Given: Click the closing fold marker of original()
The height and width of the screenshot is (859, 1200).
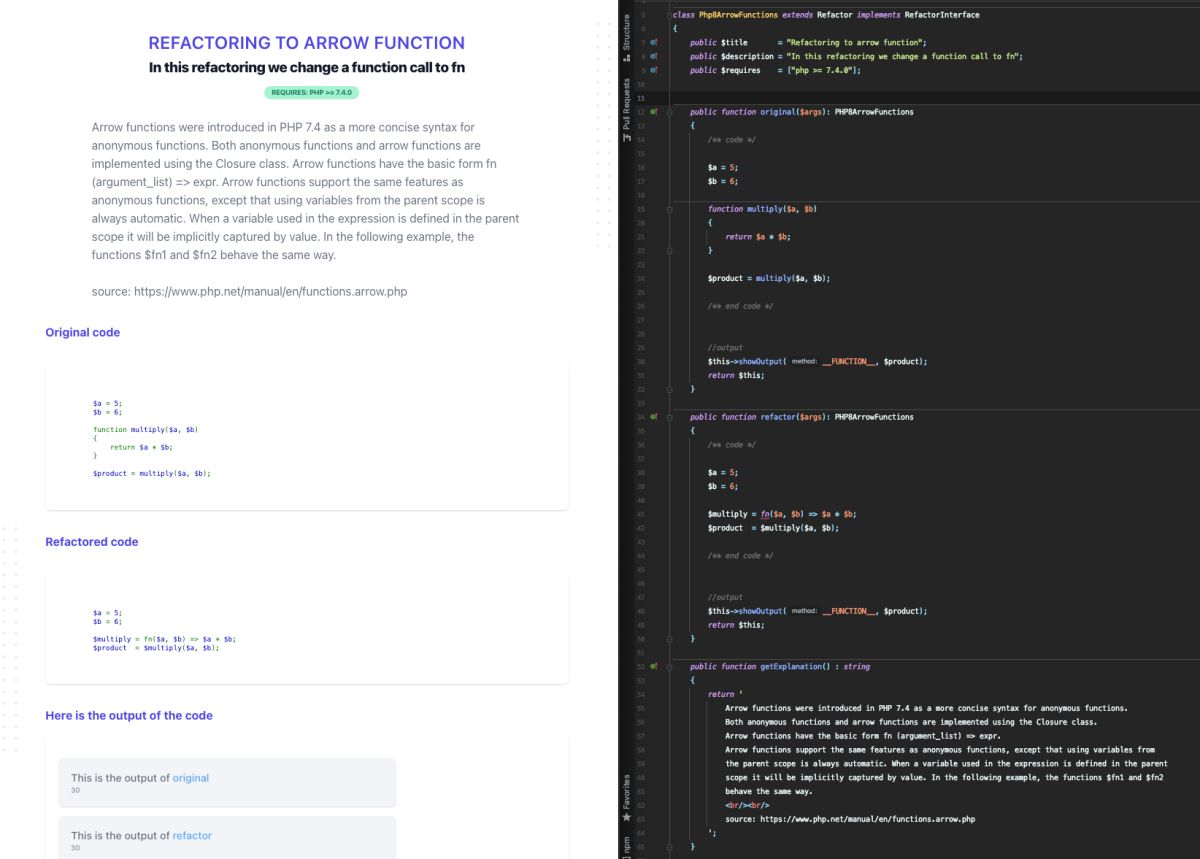Looking at the screenshot, I should 670,389.
